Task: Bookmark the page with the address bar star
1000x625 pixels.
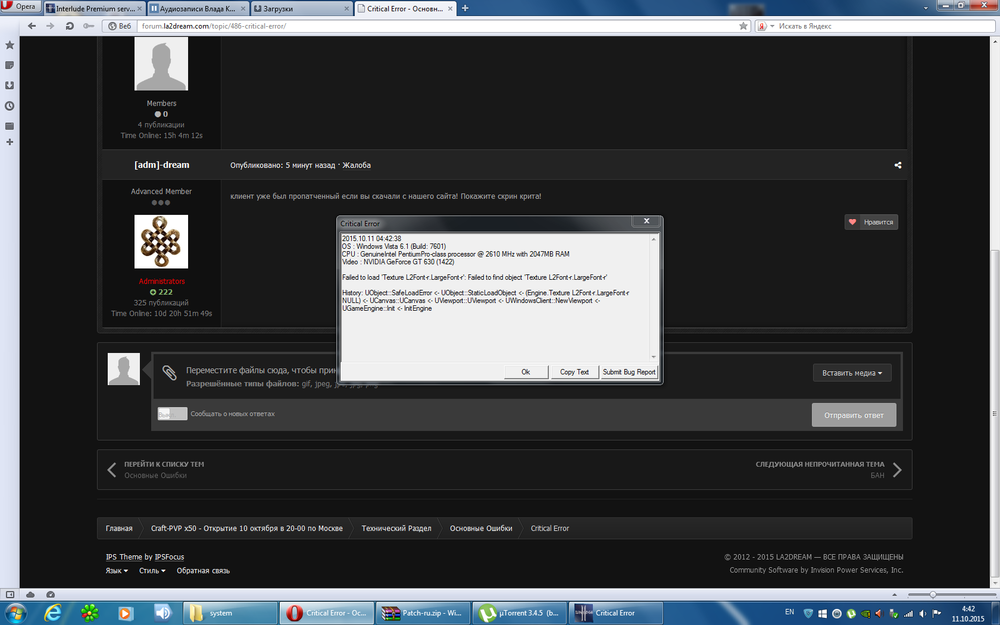Action: click(743, 25)
